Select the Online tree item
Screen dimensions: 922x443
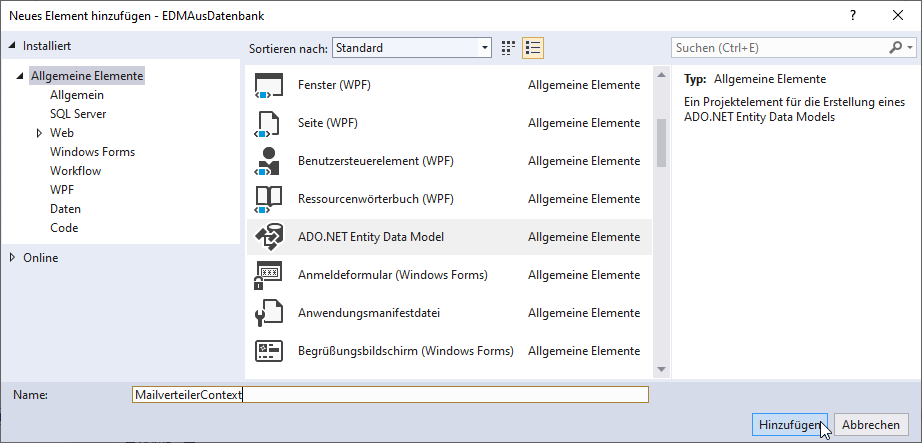click(x=41, y=258)
